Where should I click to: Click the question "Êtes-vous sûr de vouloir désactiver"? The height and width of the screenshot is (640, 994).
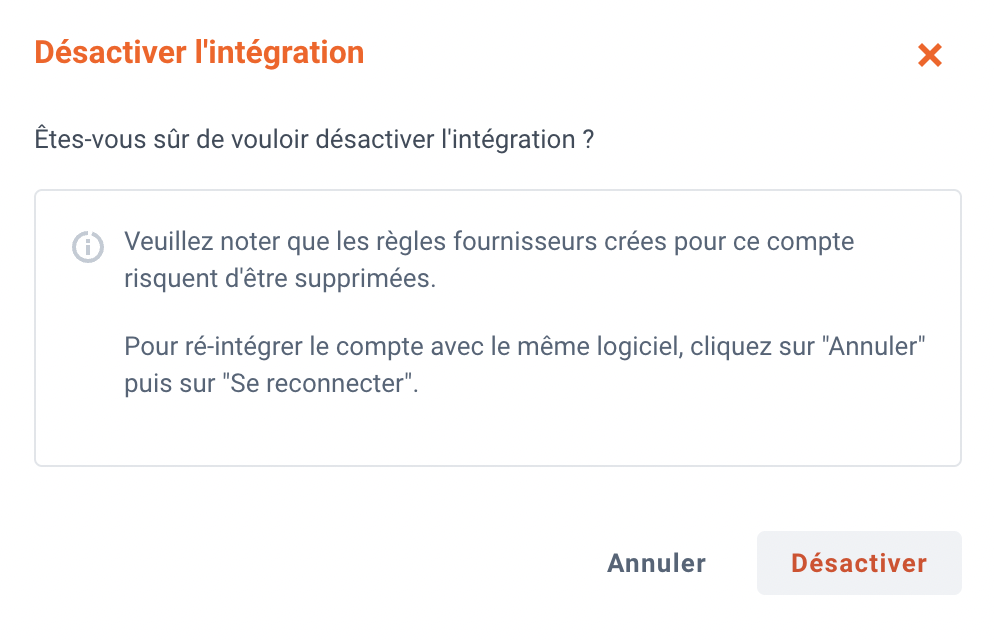point(234,139)
